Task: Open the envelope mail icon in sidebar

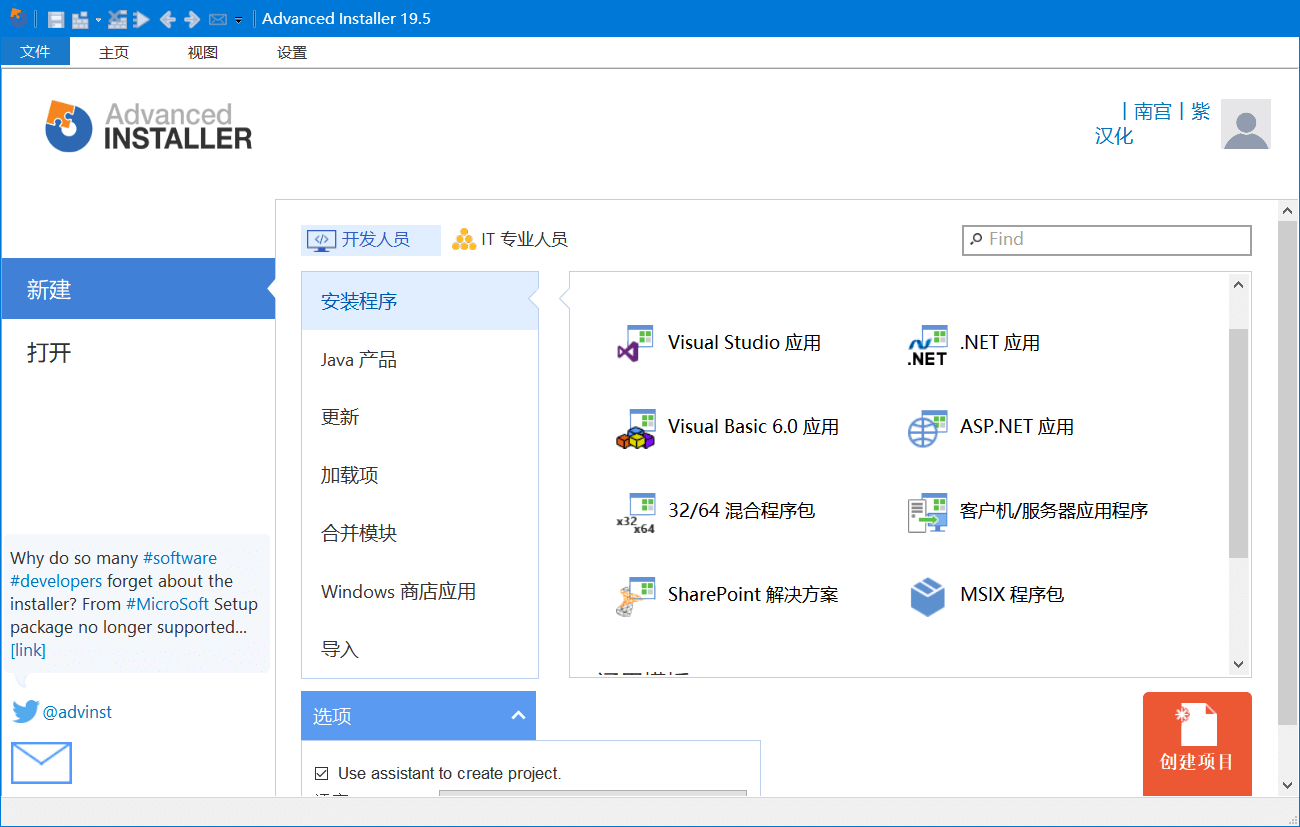Action: (x=41, y=762)
